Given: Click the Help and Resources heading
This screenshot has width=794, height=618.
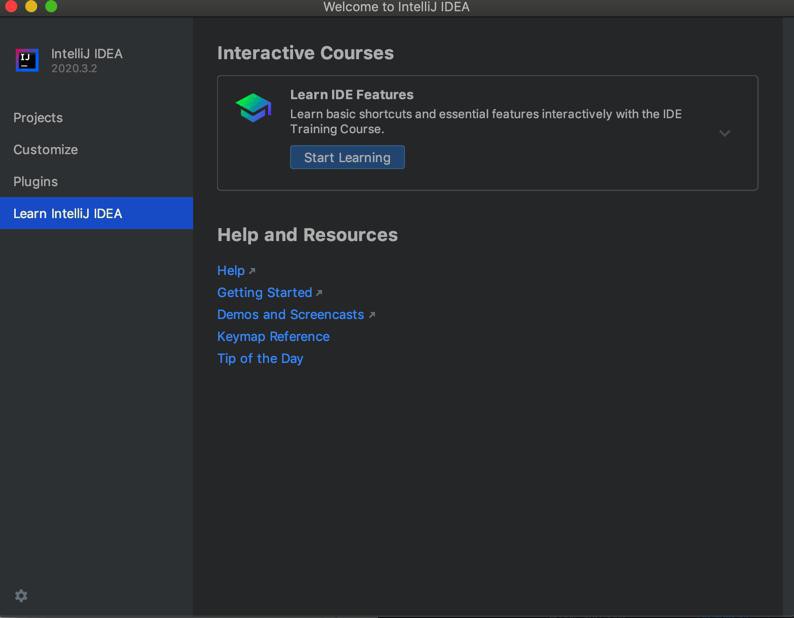Looking at the screenshot, I should (307, 235).
